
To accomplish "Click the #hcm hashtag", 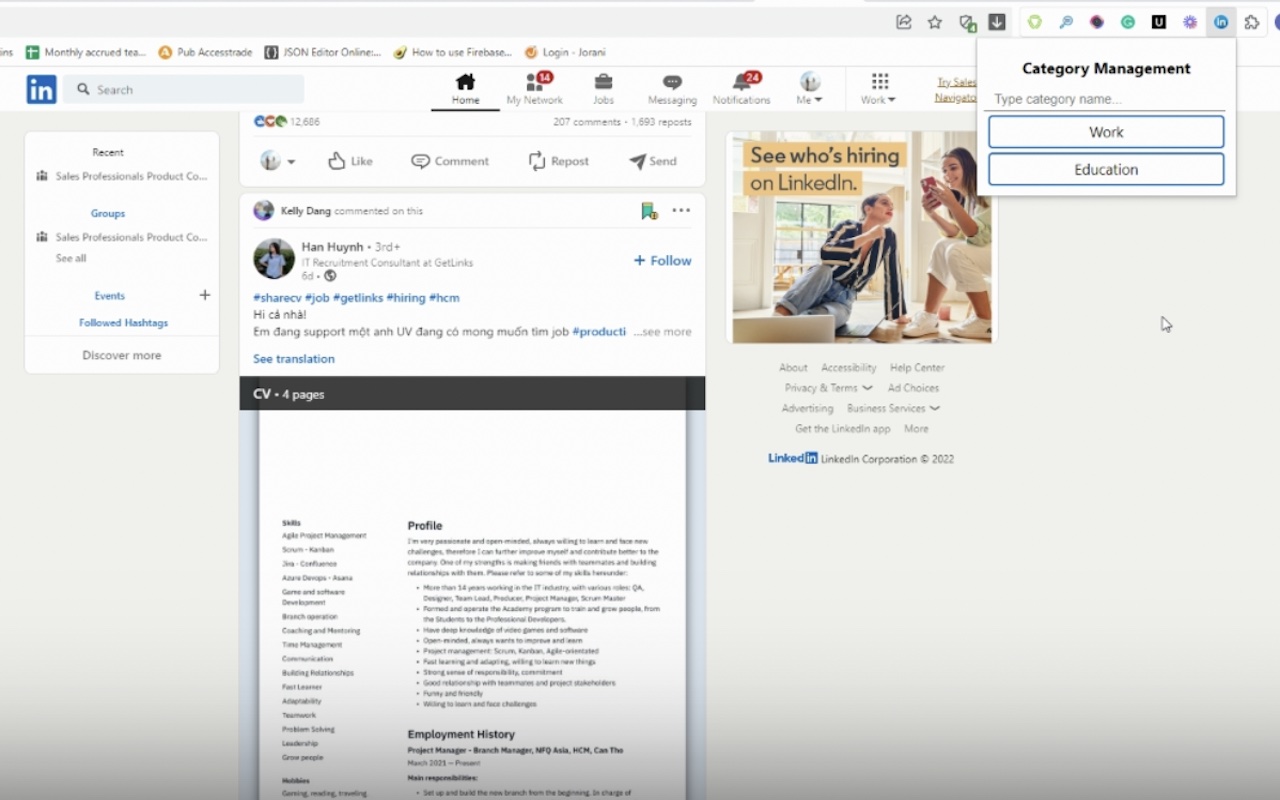I will [x=444, y=298].
